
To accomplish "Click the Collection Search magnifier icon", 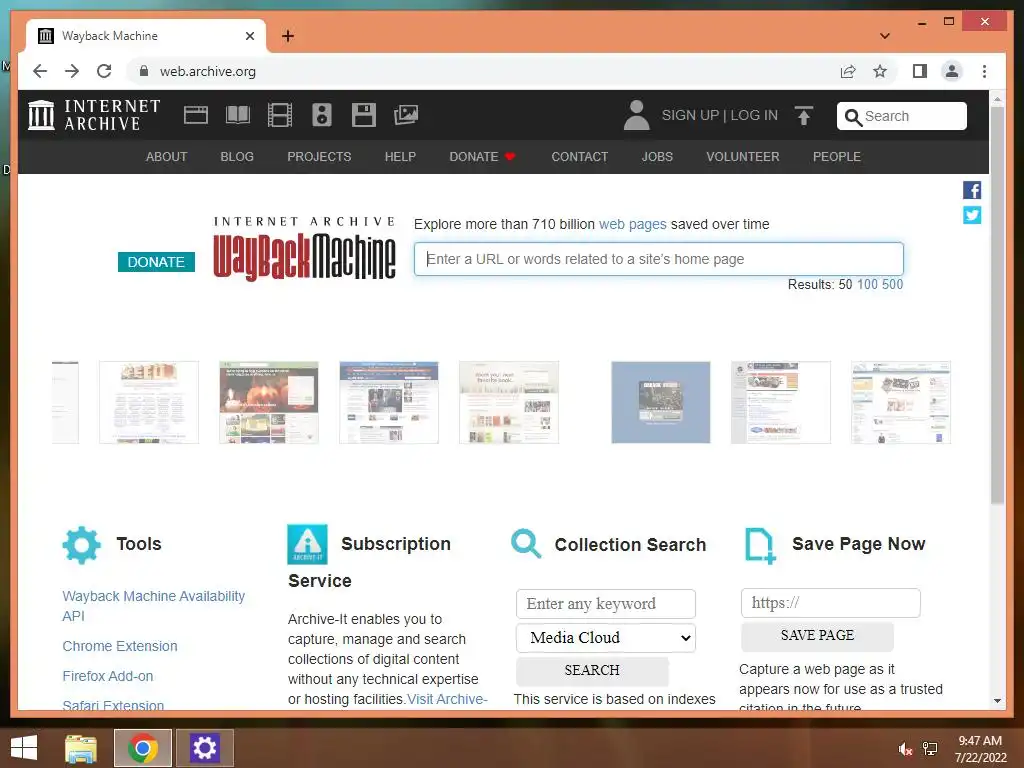I will click(526, 544).
